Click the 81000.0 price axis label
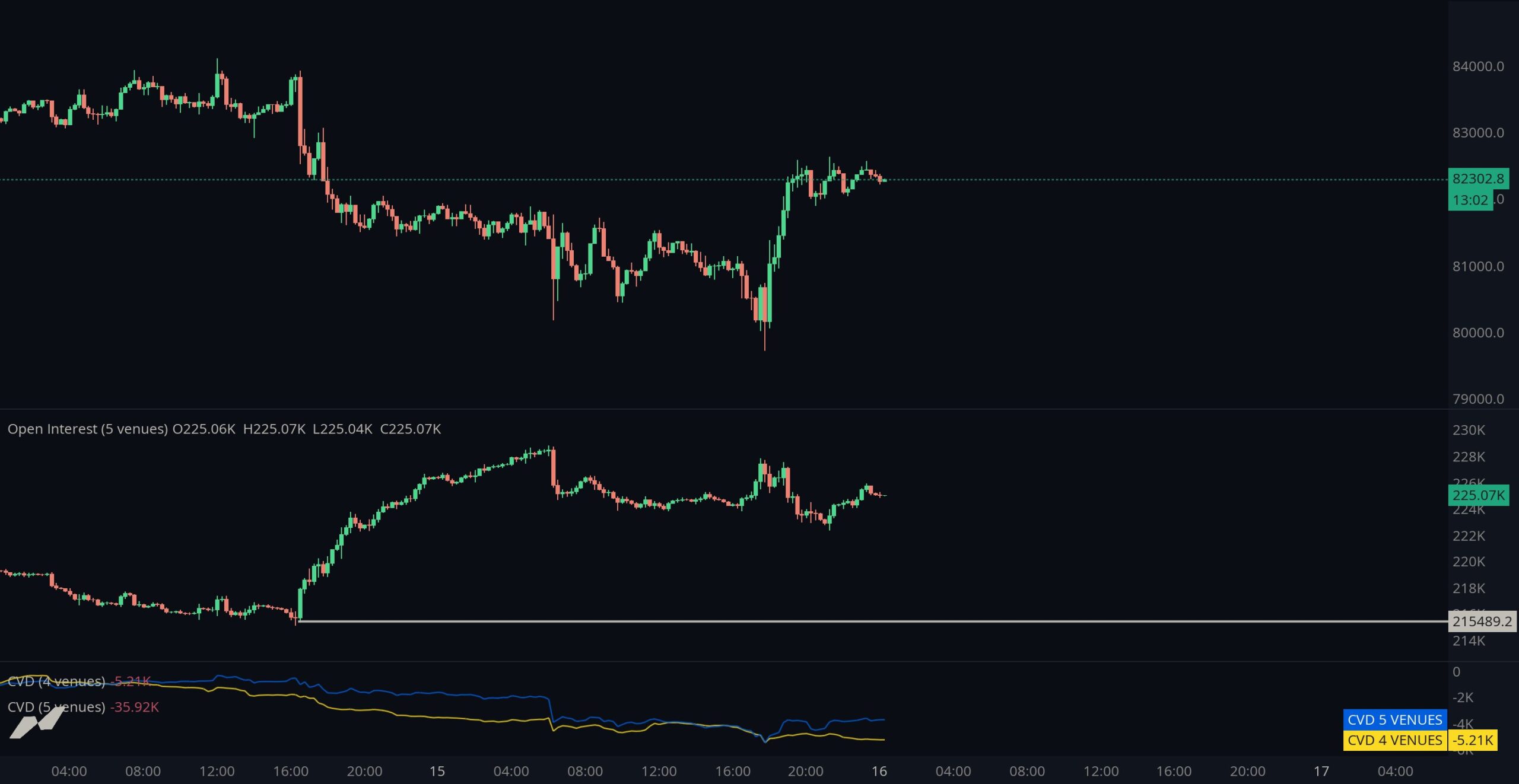Screen dimensions: 1519x784 [x=1478, y=266]
